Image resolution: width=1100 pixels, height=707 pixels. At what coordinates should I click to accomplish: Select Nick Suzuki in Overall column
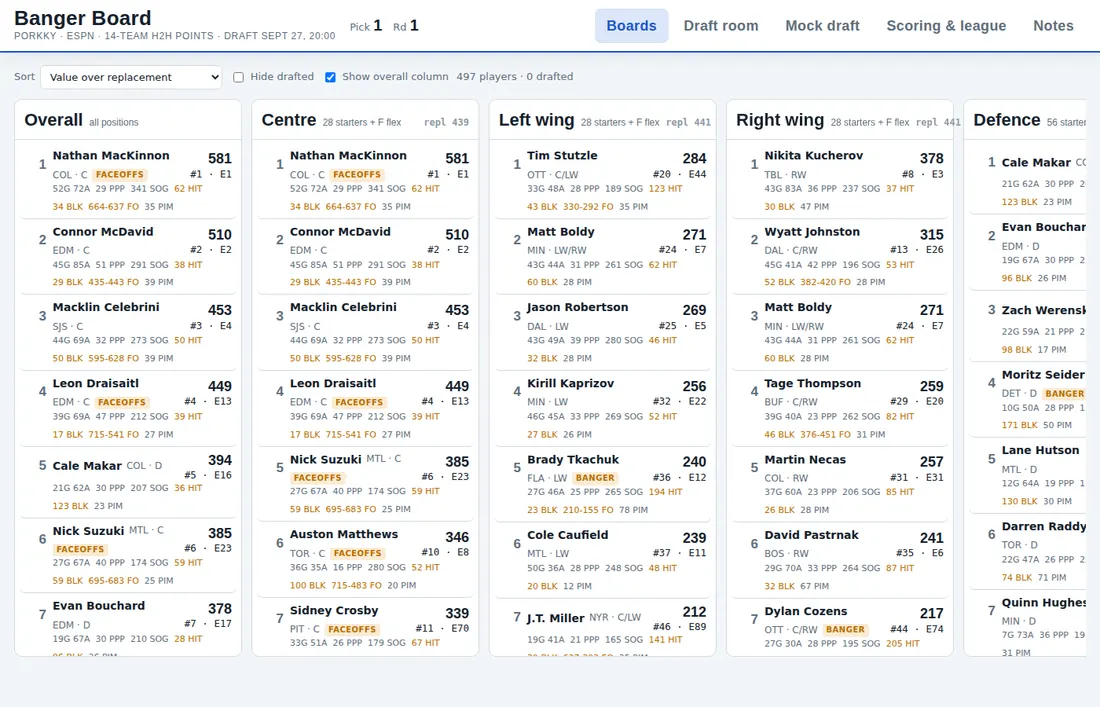click(x=128, y=555)
